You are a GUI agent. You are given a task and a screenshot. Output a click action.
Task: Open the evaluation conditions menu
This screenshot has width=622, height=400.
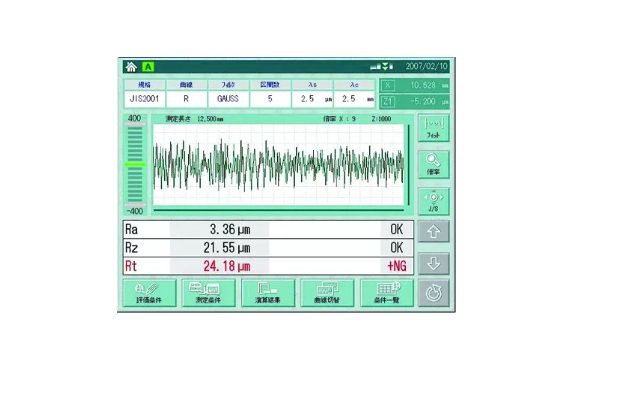[150, 293]
